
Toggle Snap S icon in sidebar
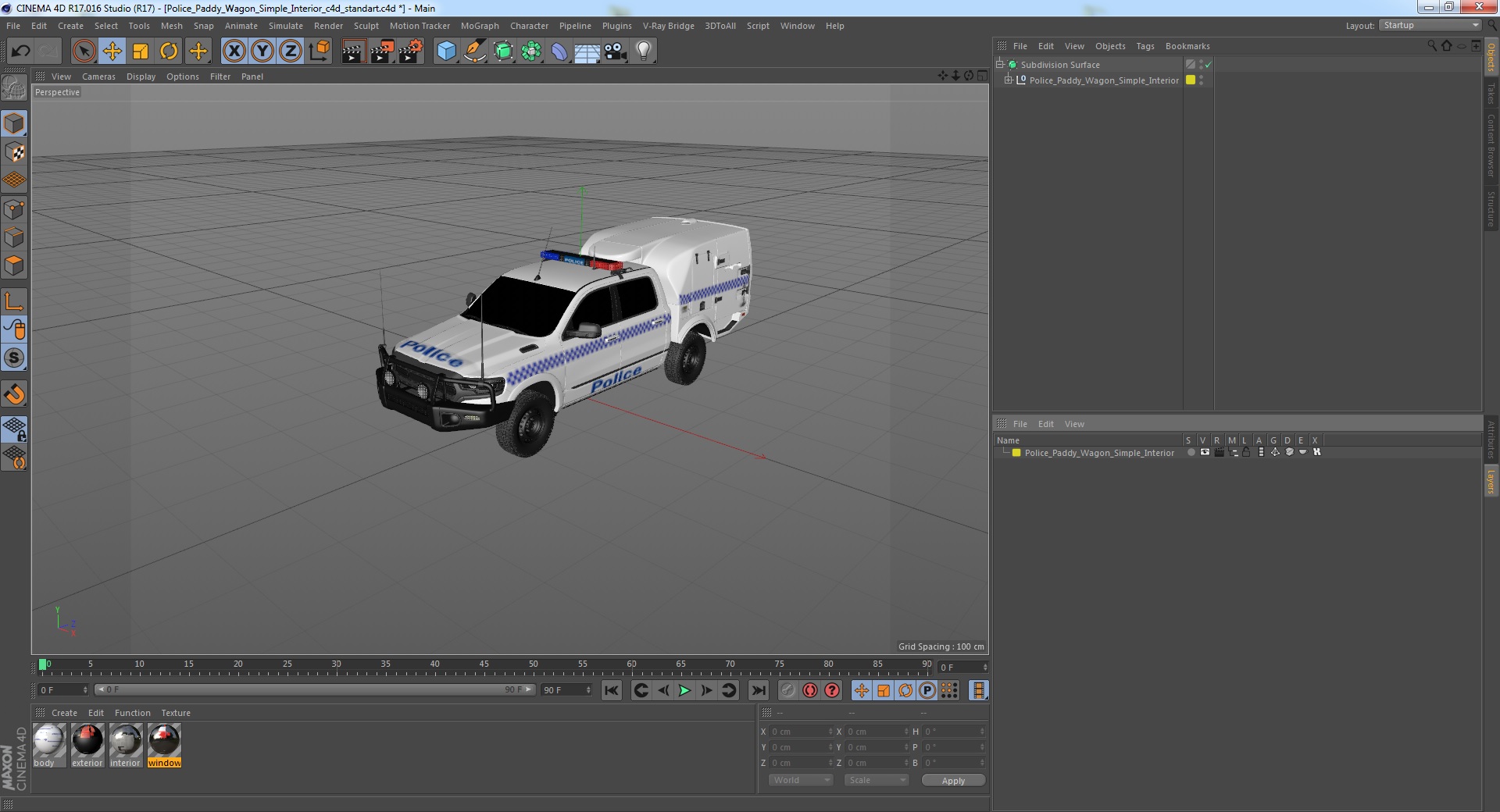14,358
